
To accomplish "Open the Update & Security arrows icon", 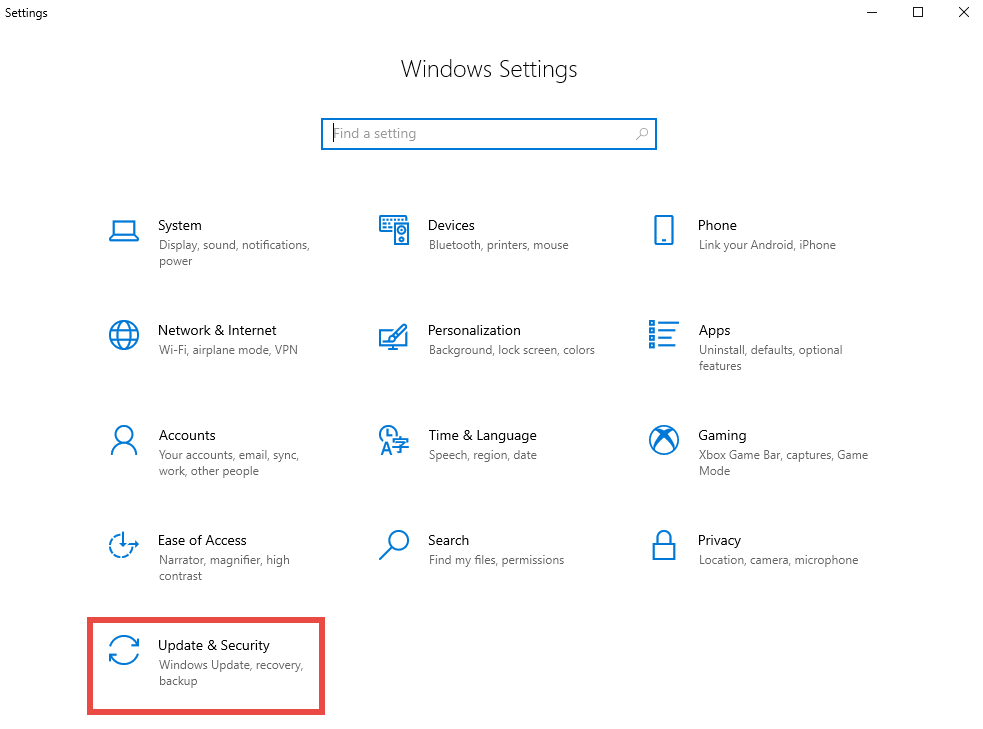I will point(124,649).
